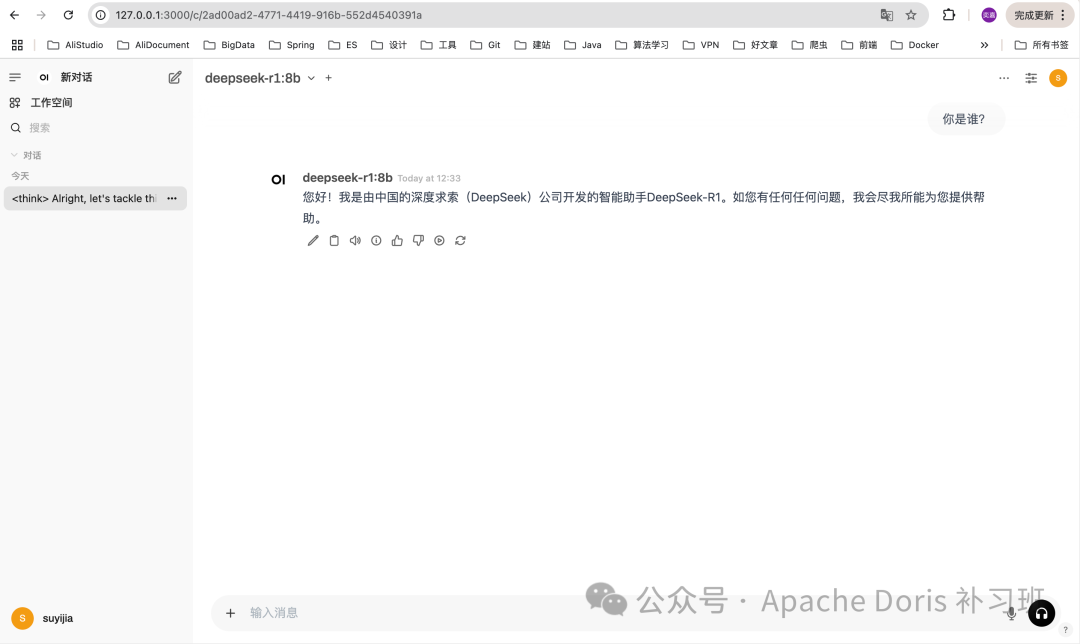Read the response aloud via speaker icon
Screen dimensions: 1080x644
point(355,240)
